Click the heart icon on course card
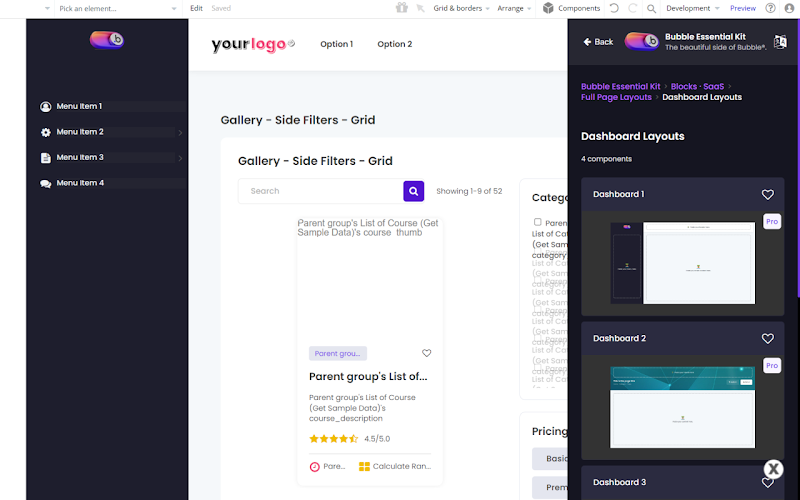This screenshot has height=500, width=800. coord(427,353)
